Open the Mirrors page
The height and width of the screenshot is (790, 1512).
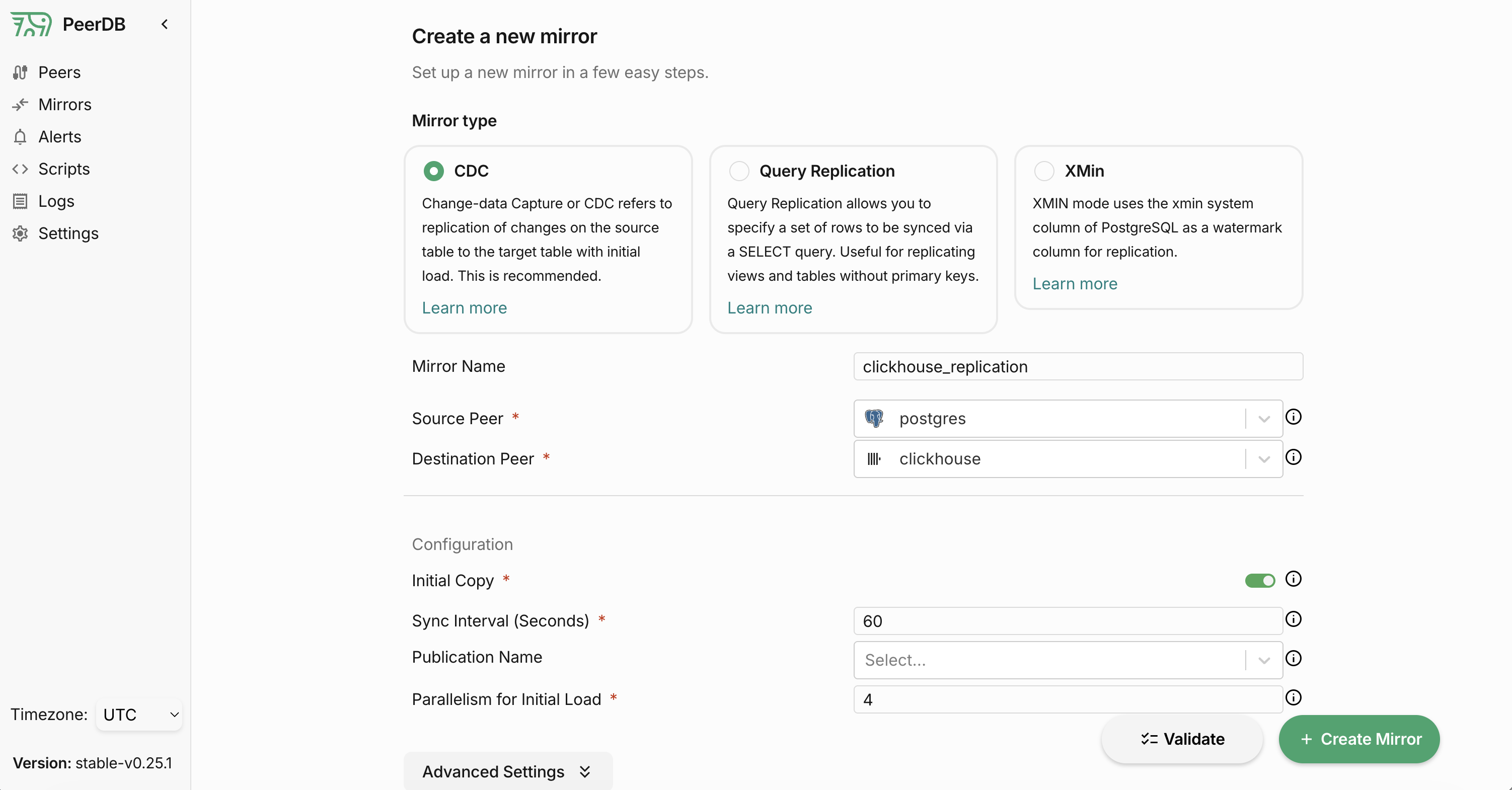click(64, 105)
